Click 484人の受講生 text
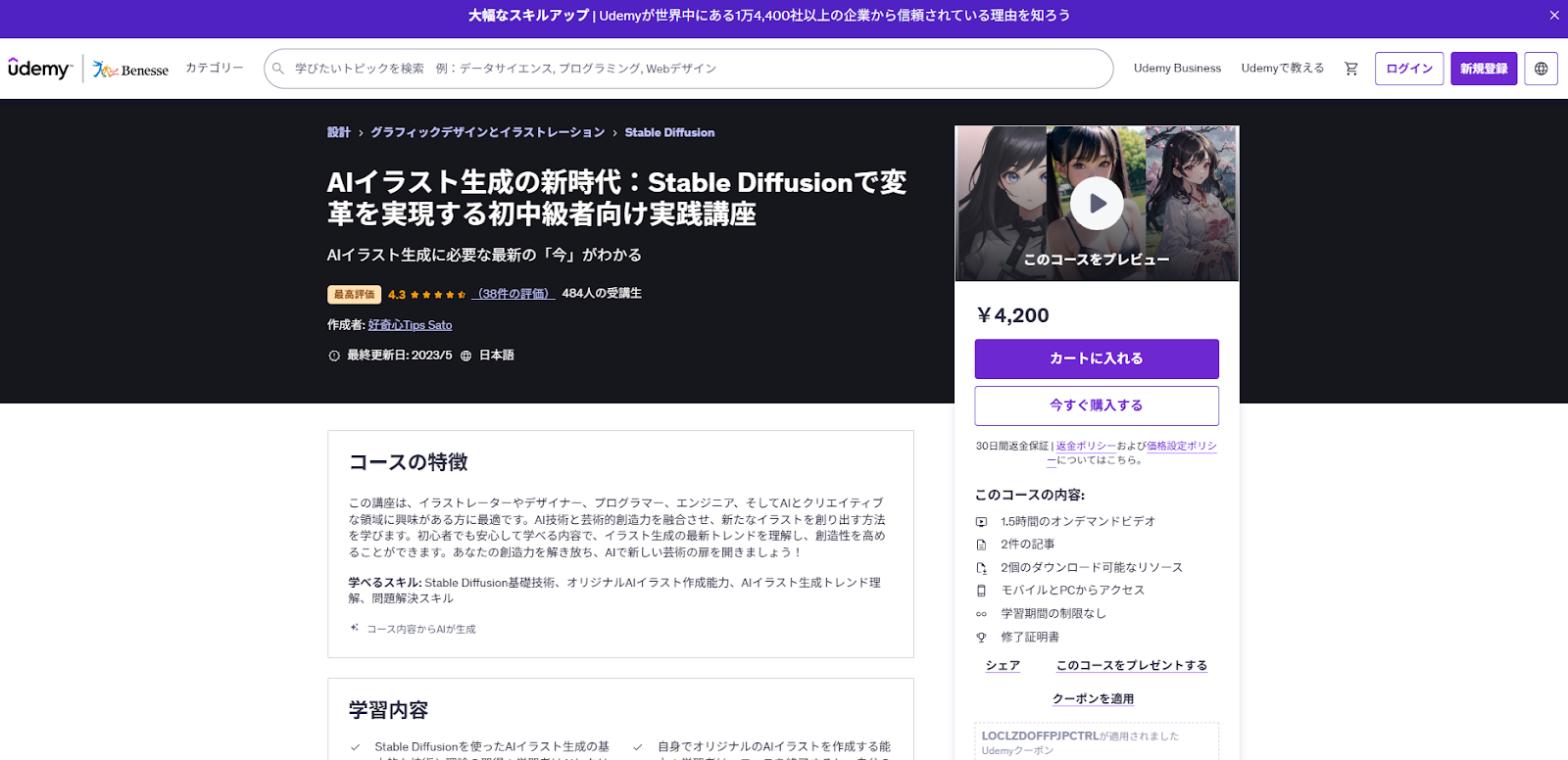Viewport: 1568px width, 760px height. [x=602, y=294]
